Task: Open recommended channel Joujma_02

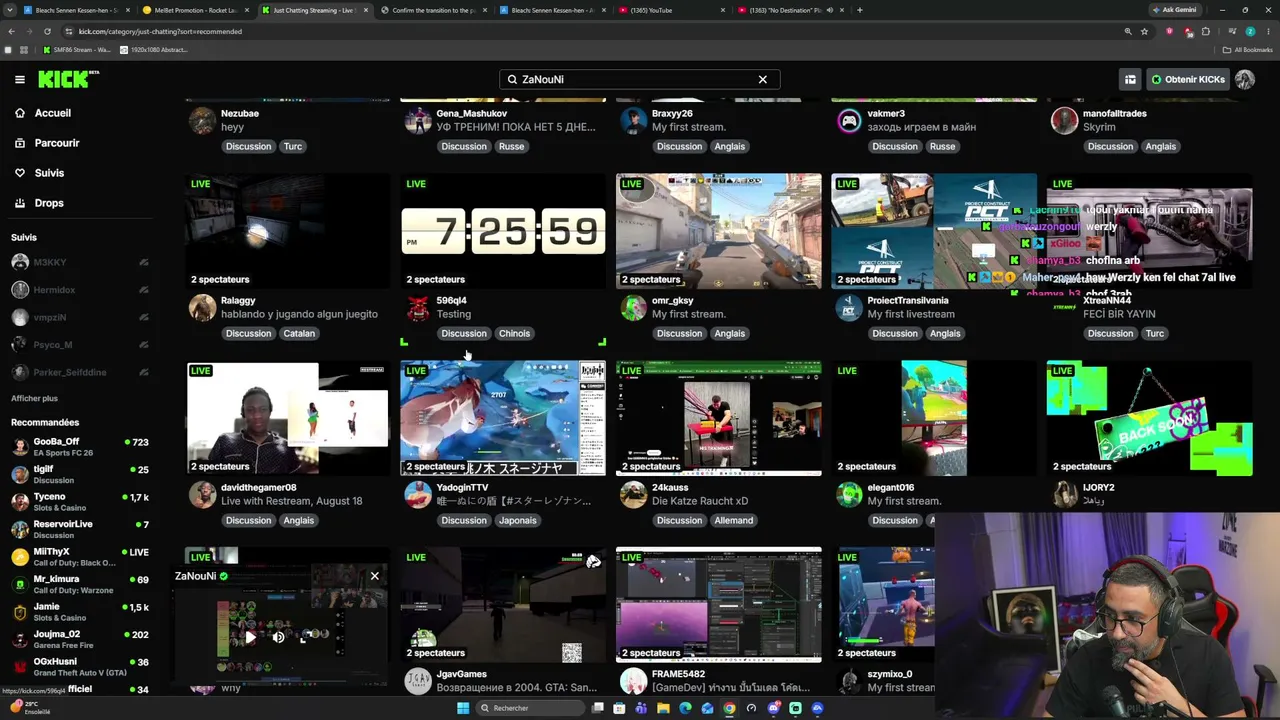Action: [80, 639]
